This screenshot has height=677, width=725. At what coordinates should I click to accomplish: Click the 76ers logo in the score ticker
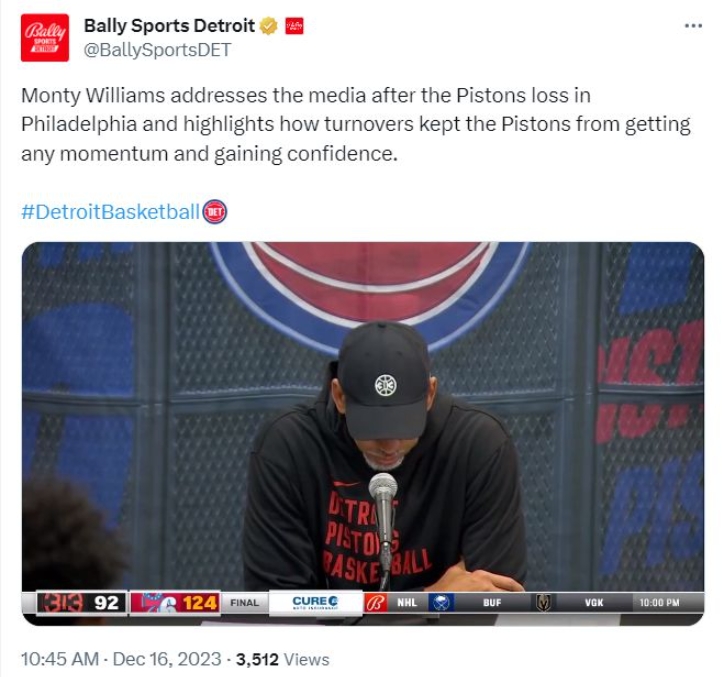[x=155, y=603]
